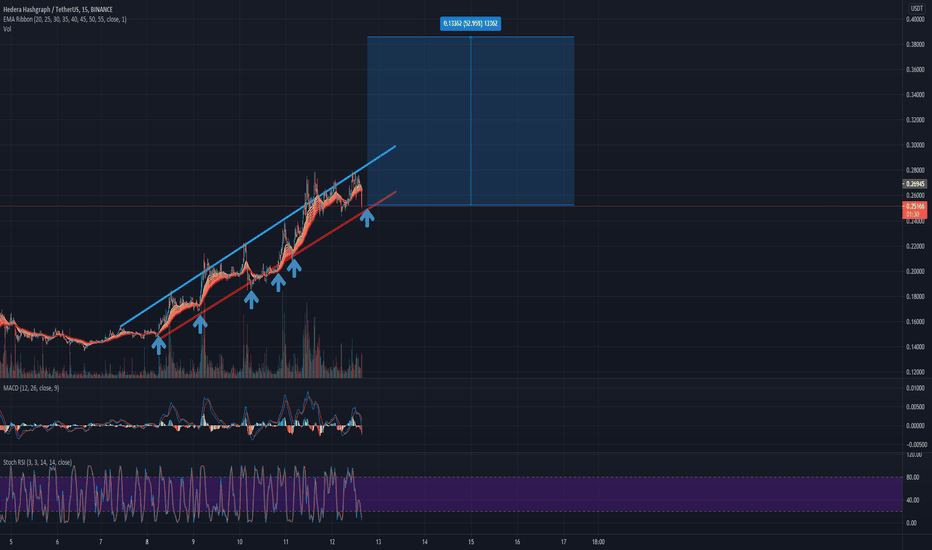Click the date label 16 on time axis

pos(517,542)
